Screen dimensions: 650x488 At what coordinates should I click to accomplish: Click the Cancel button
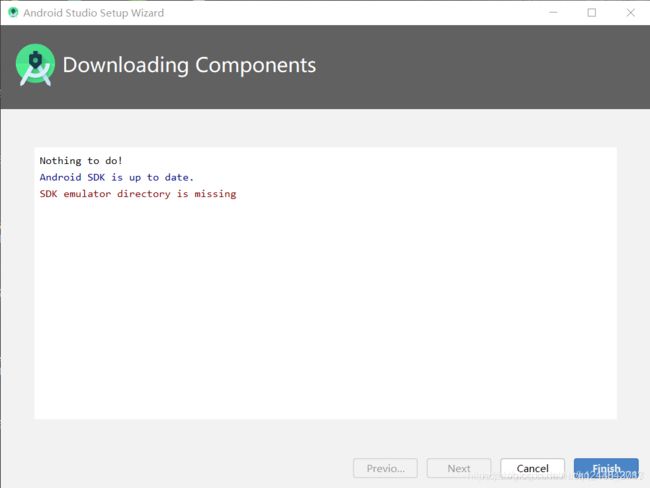pyautogui.click(x=532, y=469)
